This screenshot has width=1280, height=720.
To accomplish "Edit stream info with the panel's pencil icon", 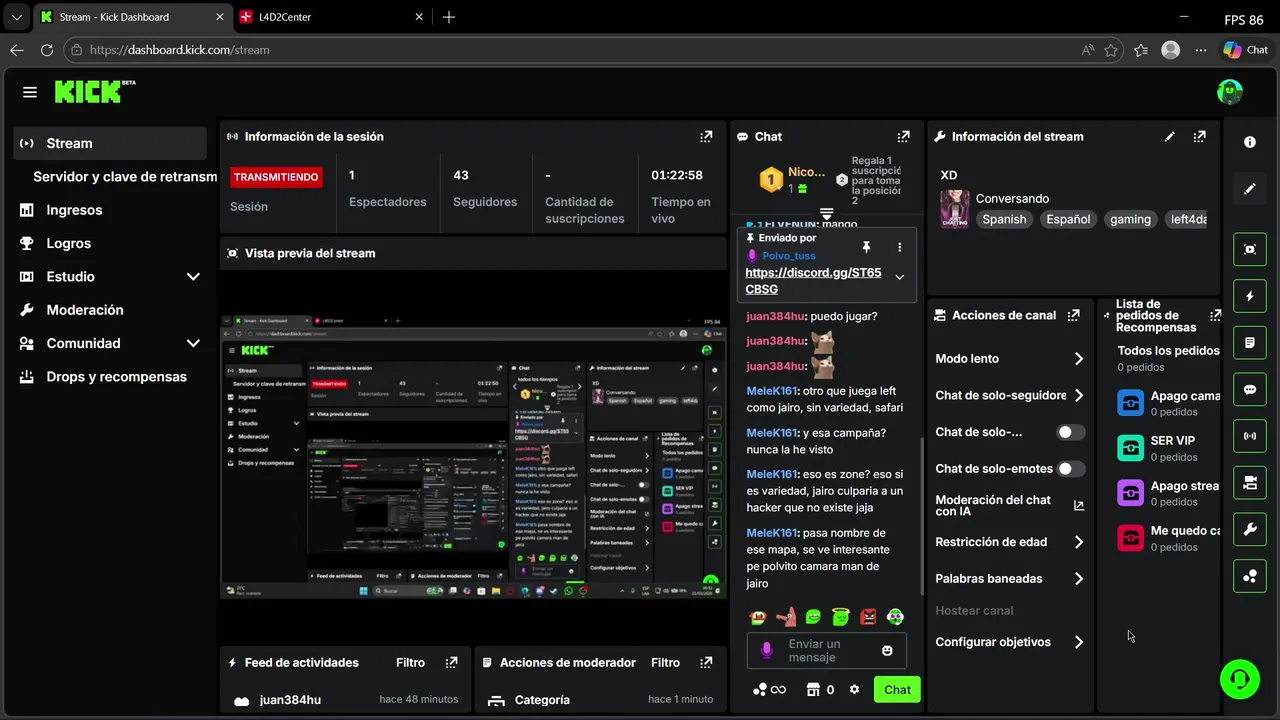I will [x=1170, y=137].
